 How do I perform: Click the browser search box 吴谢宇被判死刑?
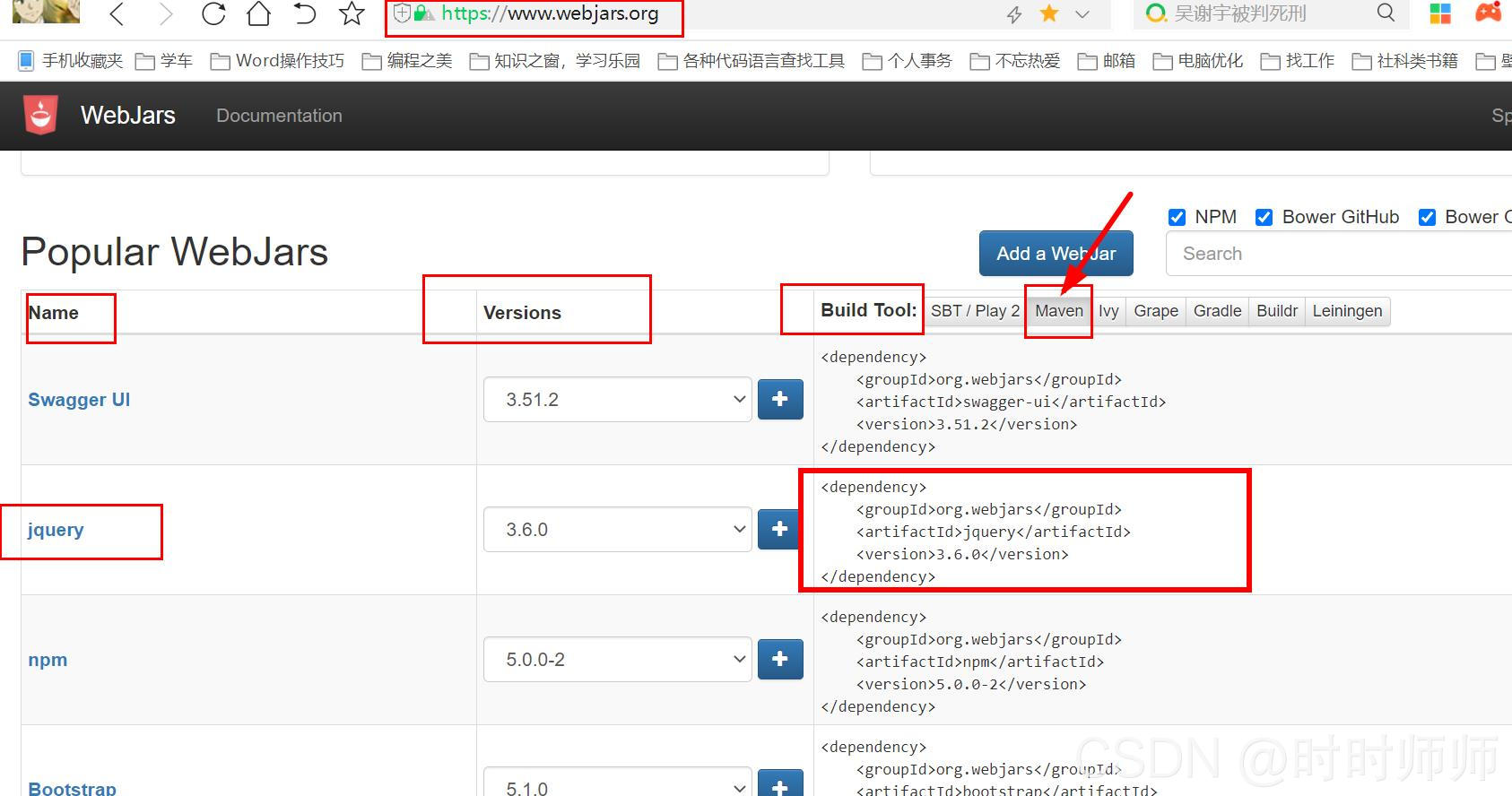tap(1240, 13)
